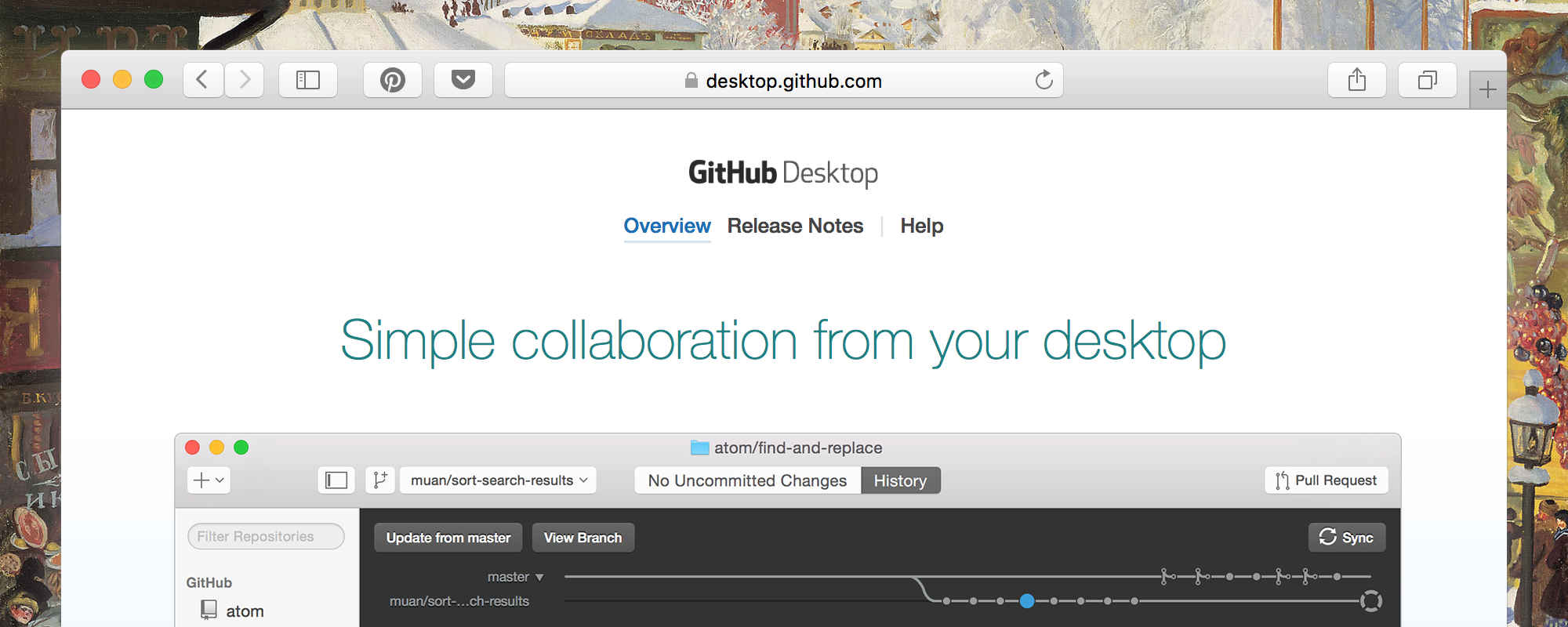Viewport: 1568px width, 627px height.
Task: Click the desktop.github.com address bar
Action: pyautogui.click(x=784, y=80)
